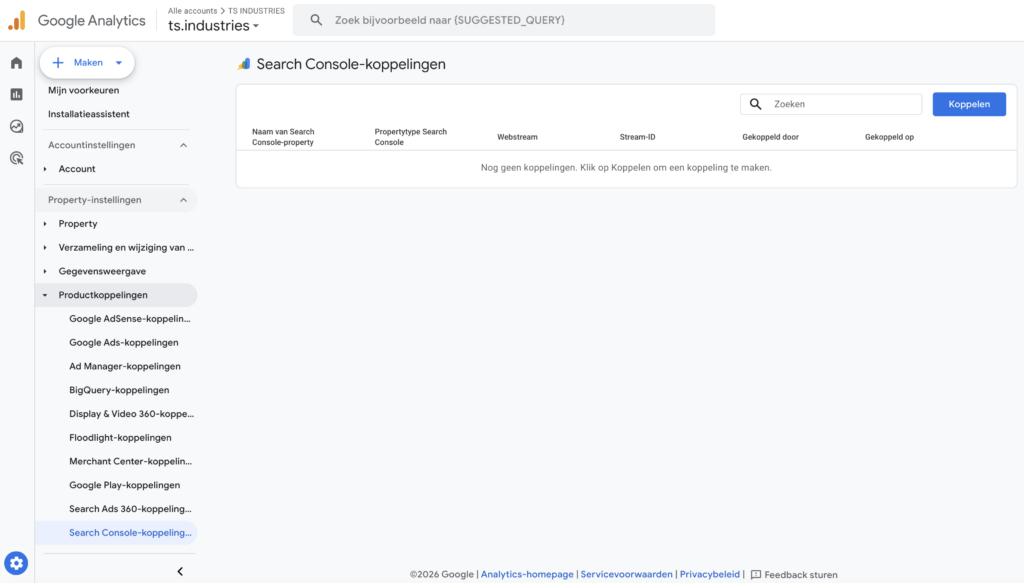Focus the Zoeken links search field
This screenshot has width=1024, height=583.
click(831, 104)
